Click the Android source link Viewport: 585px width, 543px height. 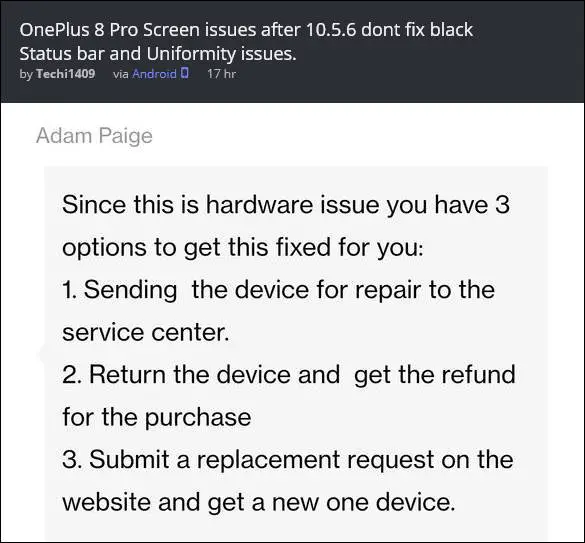click(154, 74)
